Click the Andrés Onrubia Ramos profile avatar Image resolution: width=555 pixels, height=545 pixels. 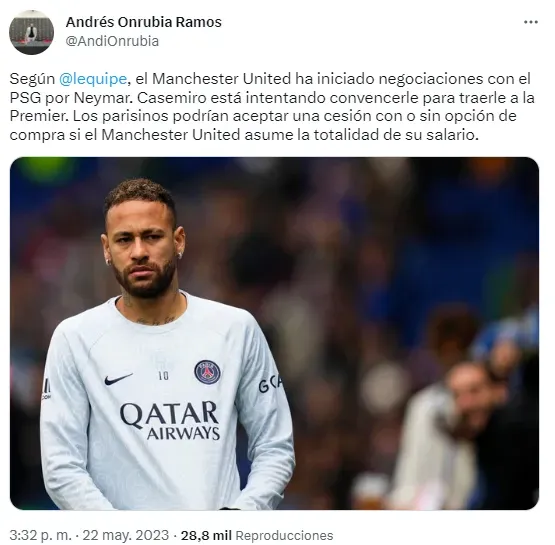coord(31,32)
